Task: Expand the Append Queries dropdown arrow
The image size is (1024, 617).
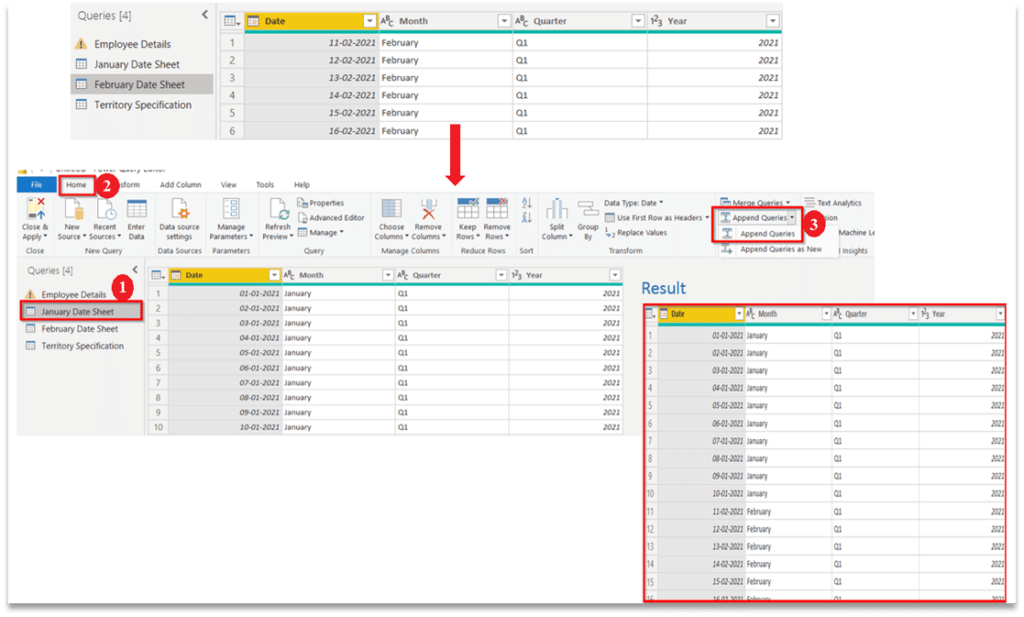Action: click(x=792, y=217)
